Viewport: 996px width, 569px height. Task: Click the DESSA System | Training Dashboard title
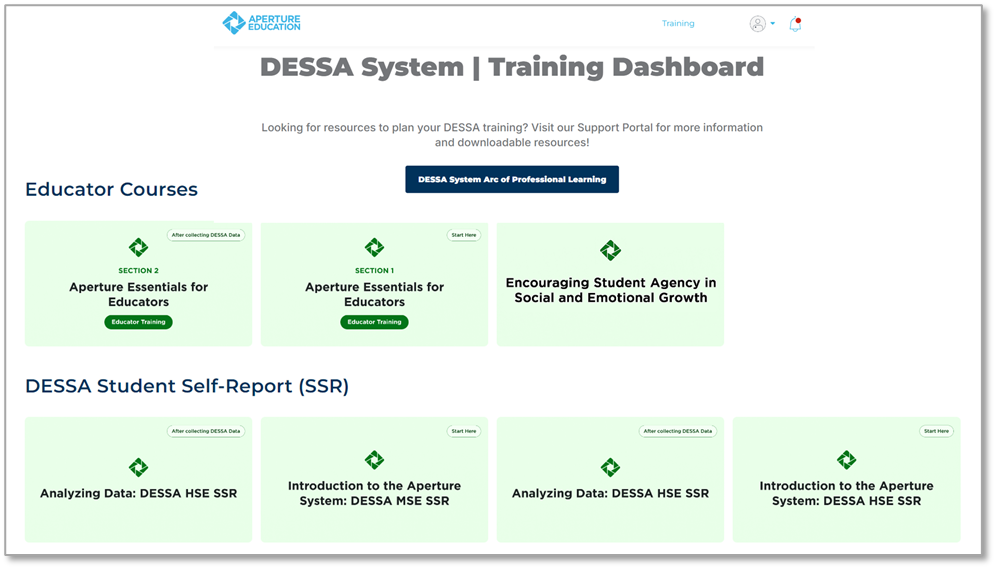click(x=512, y=67)
